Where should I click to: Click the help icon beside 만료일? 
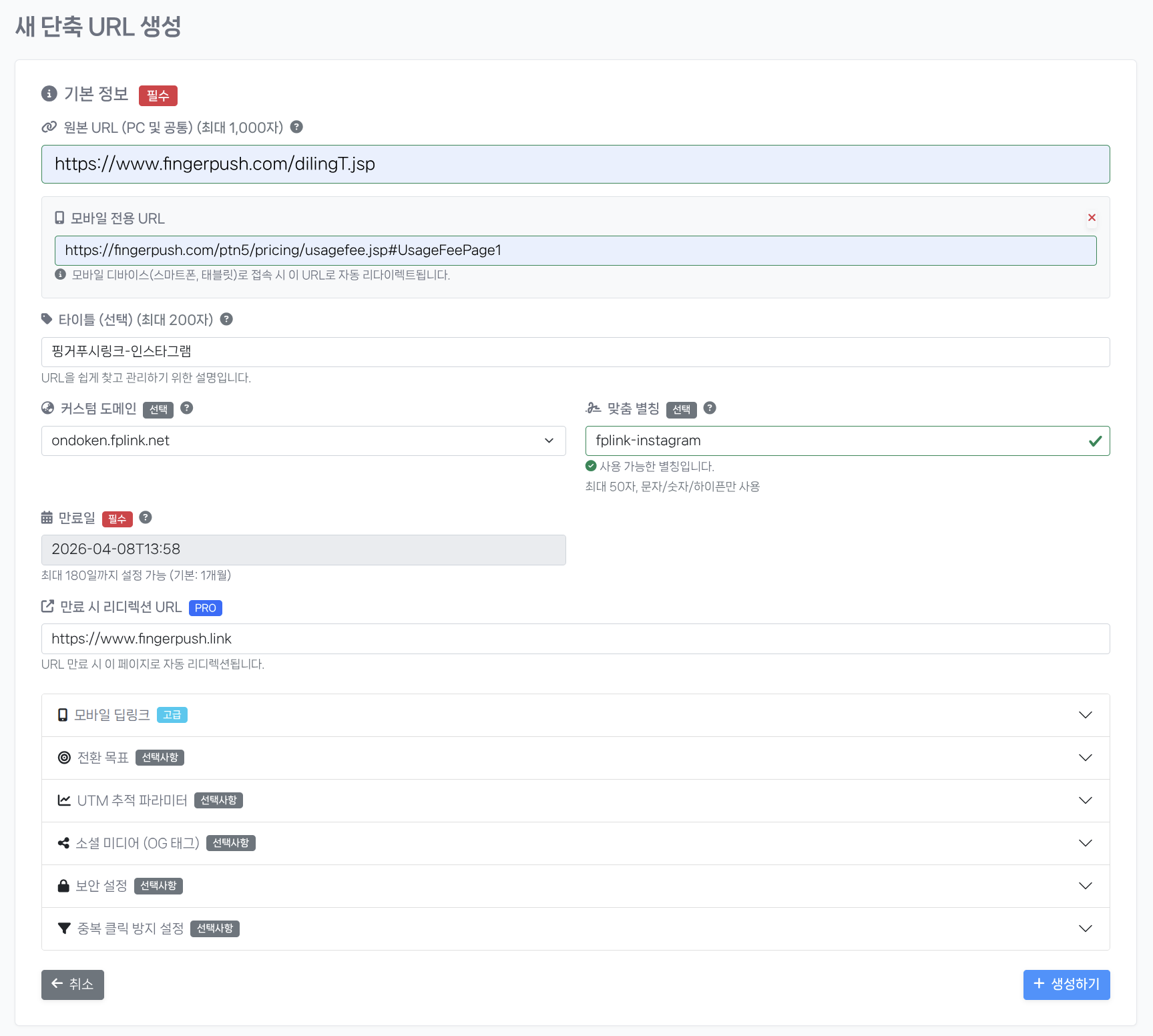click(x=146, y=517)
